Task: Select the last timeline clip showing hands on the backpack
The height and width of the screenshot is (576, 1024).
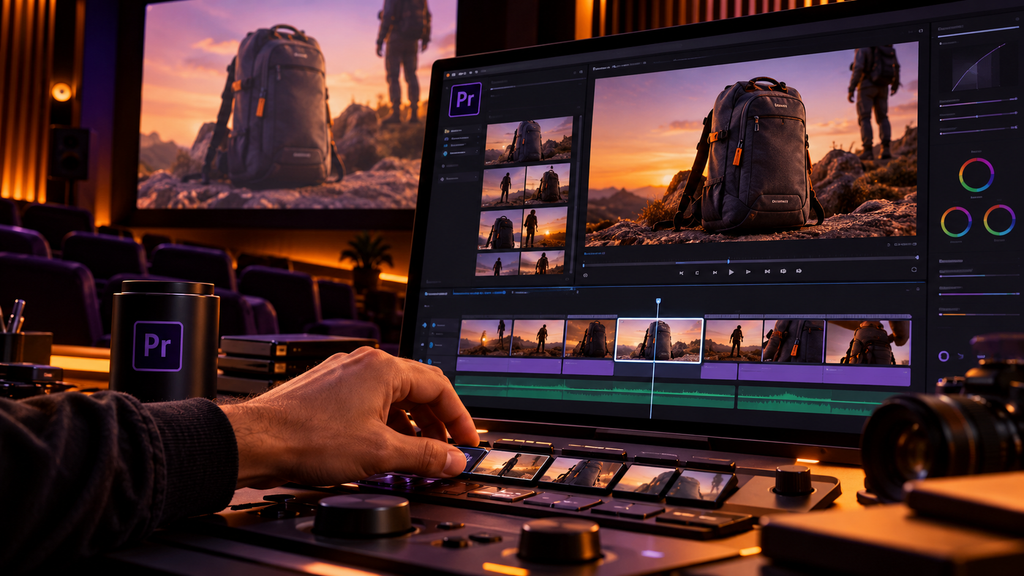Action: (868, 342)
